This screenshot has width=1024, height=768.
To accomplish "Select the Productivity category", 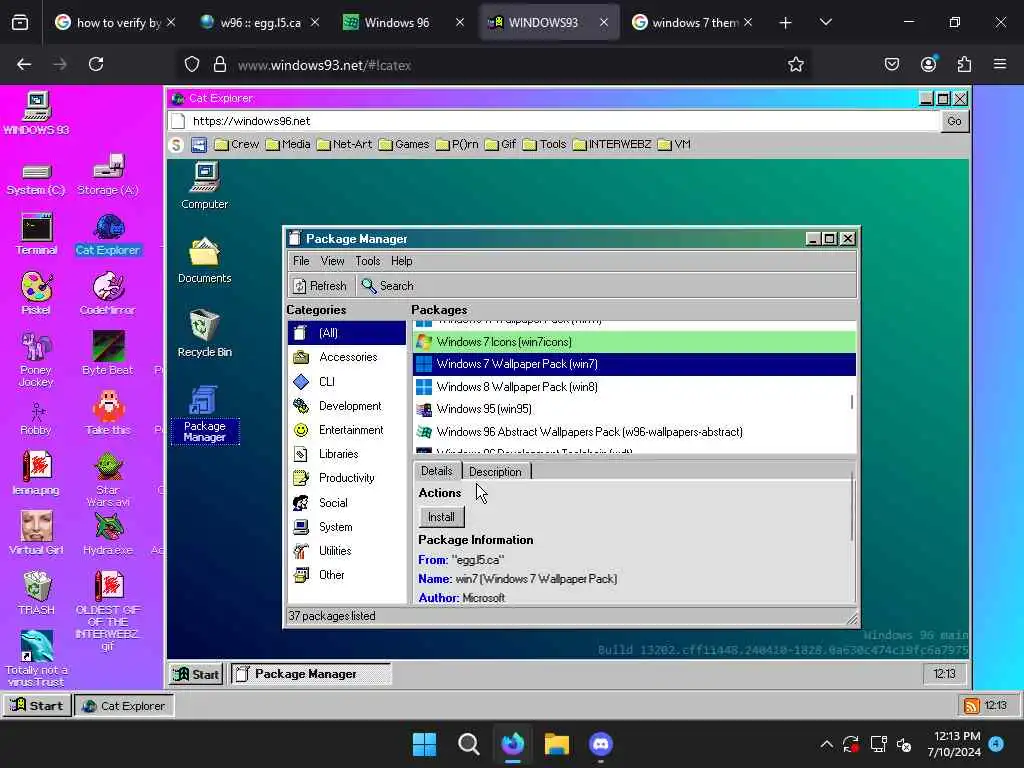I will pos(347,478).
